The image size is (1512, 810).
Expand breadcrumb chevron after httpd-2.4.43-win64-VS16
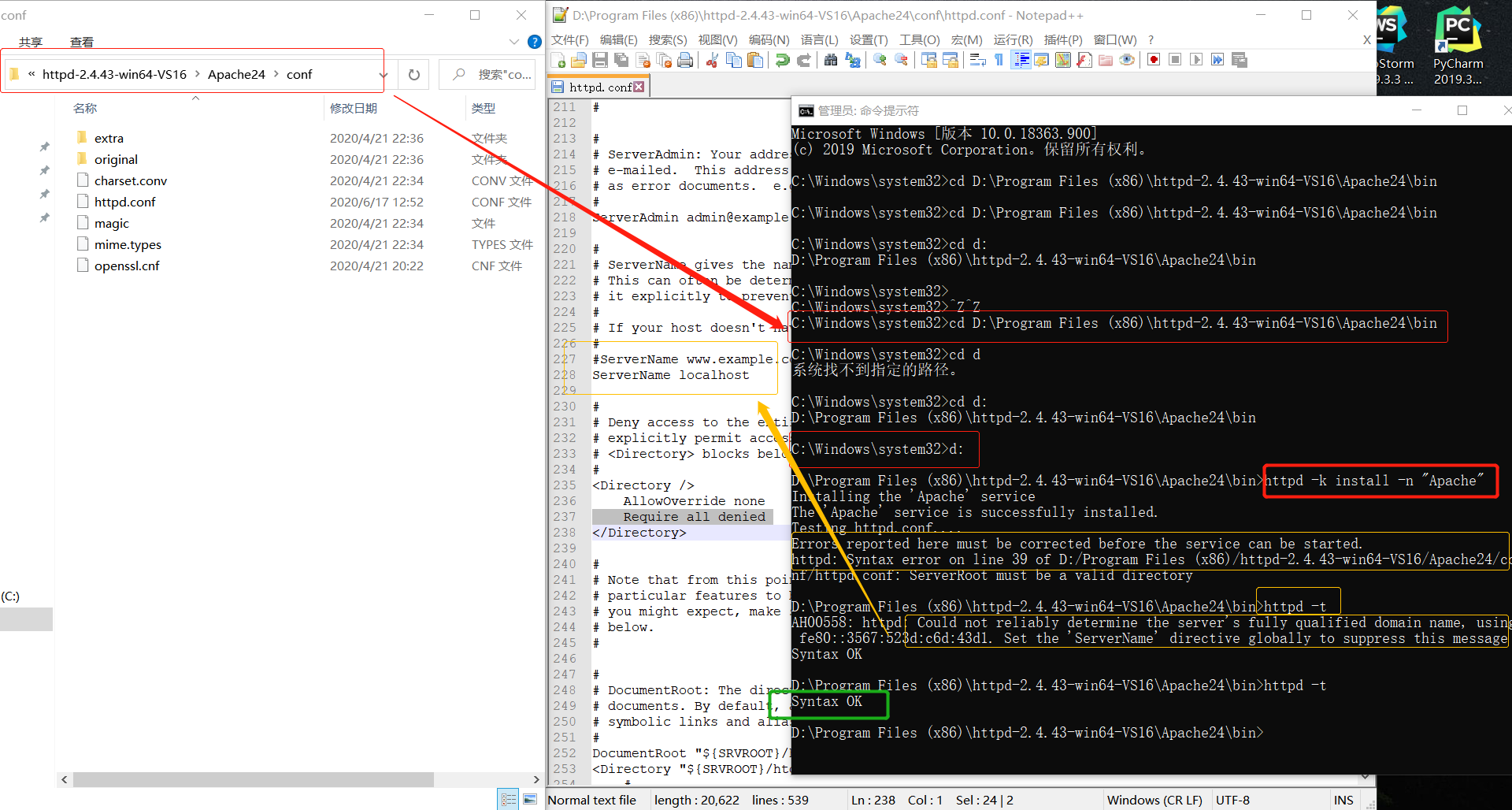tap(197, 74)
